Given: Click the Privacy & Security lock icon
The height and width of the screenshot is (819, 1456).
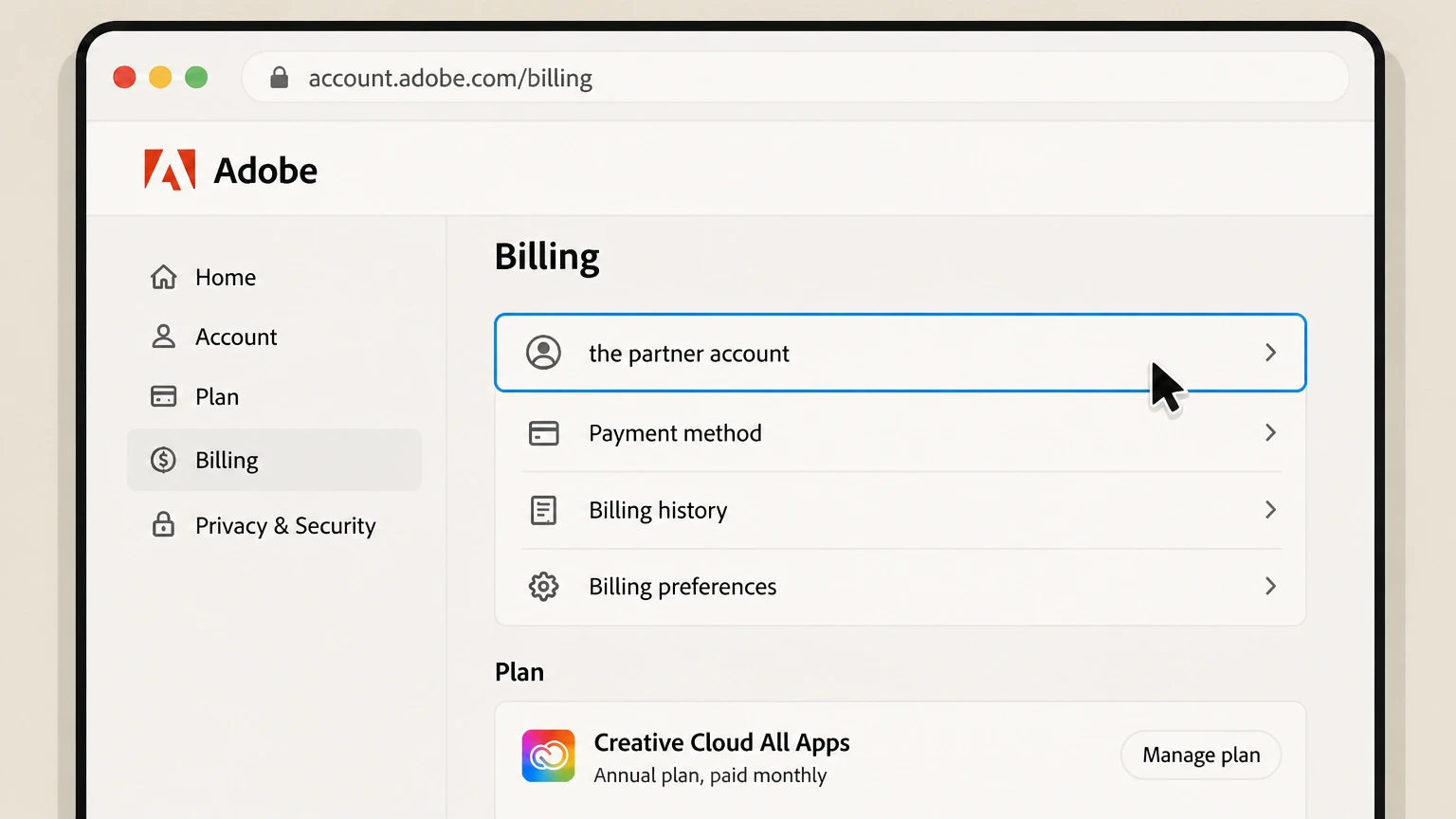Looking at the screenshot, I should 164,524.
